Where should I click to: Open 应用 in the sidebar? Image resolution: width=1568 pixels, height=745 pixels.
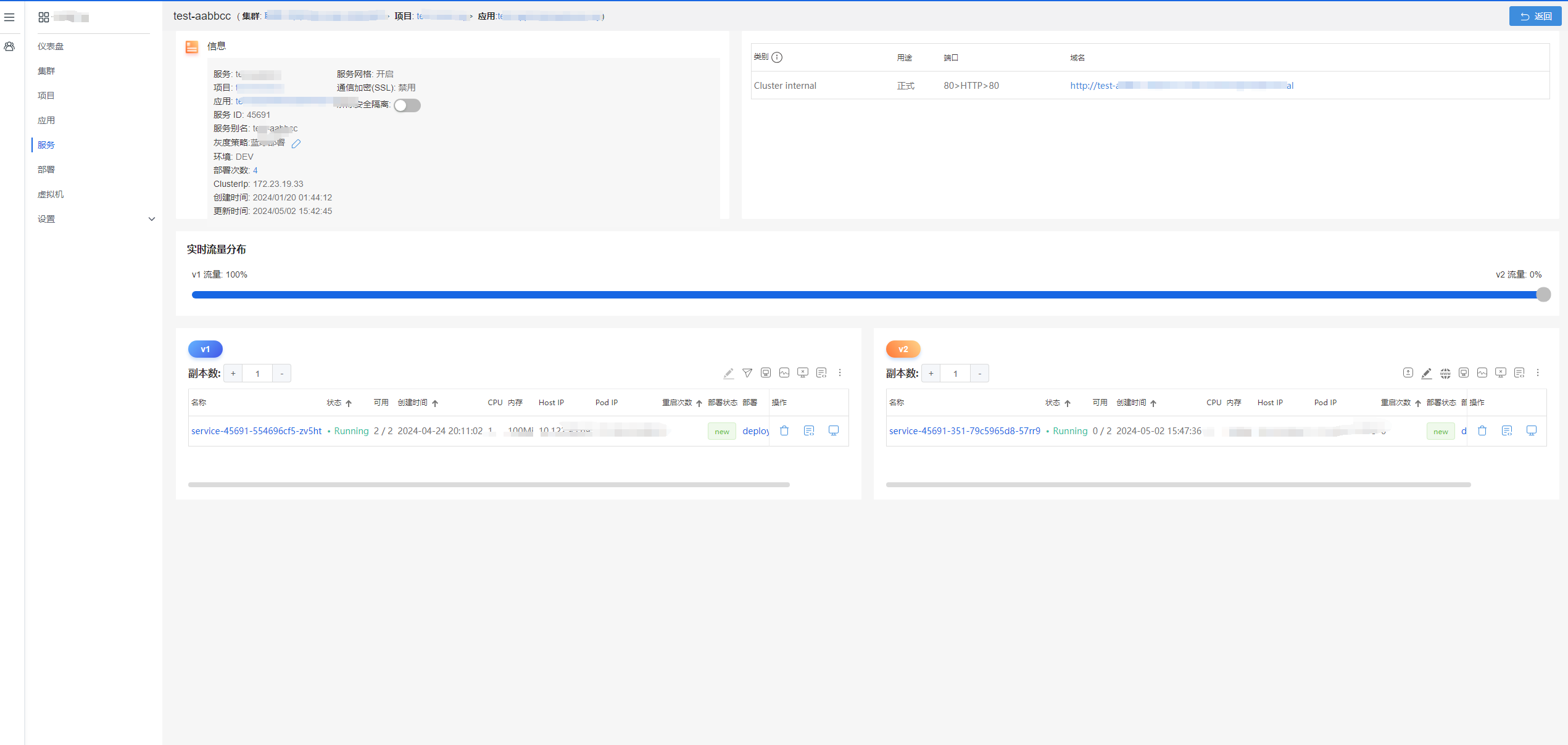(x=46, y=120)
